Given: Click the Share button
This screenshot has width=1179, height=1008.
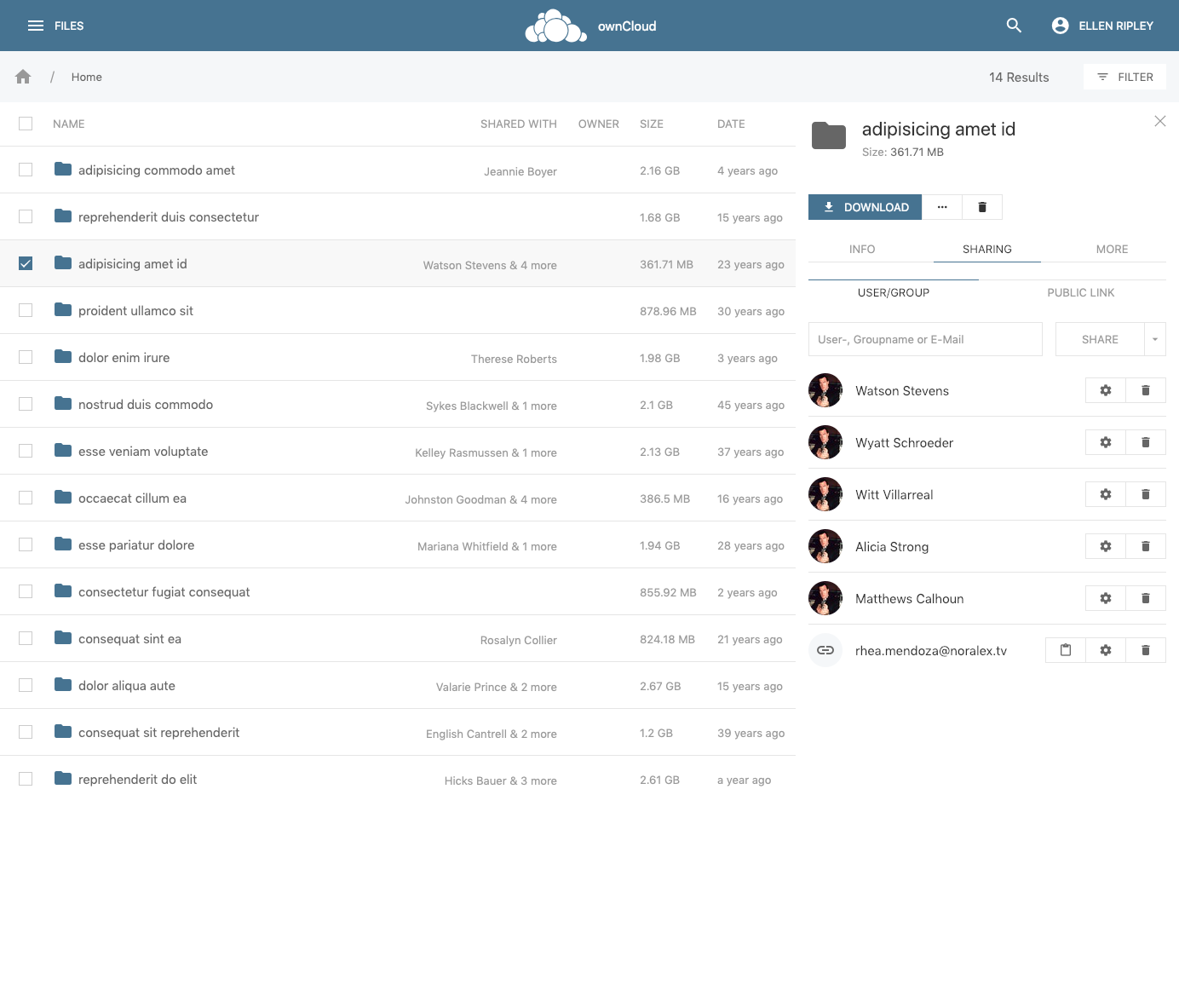Looking at the screenshot, I should pos(1100,339).
